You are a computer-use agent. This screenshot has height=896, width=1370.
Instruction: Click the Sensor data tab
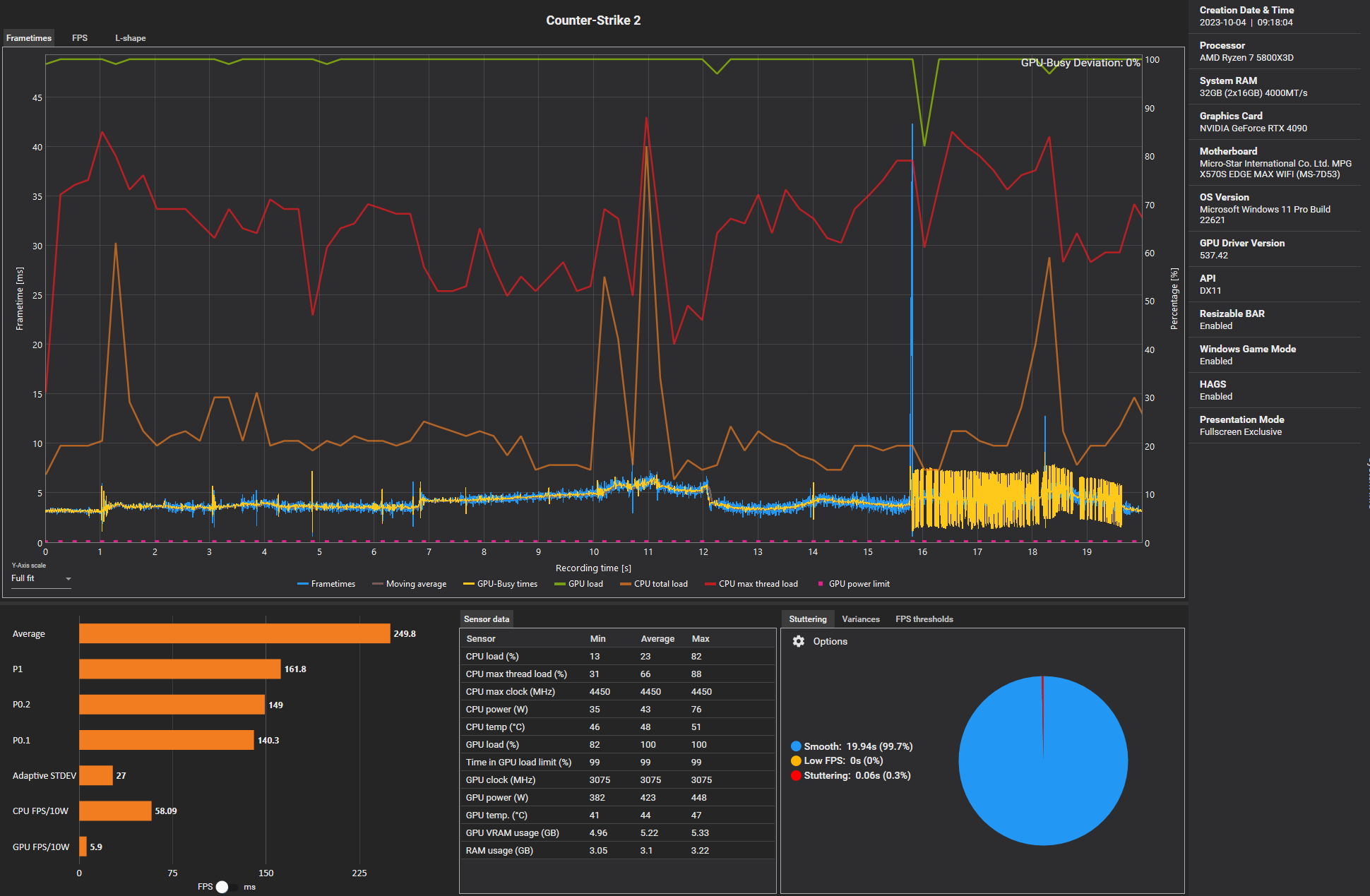point(486,619)
